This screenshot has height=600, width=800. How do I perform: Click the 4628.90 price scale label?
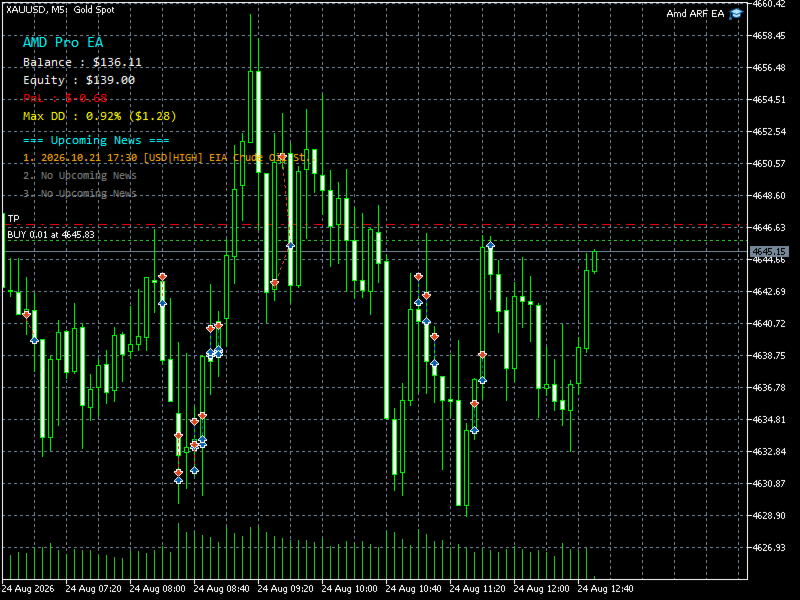(x=769, y=516)
